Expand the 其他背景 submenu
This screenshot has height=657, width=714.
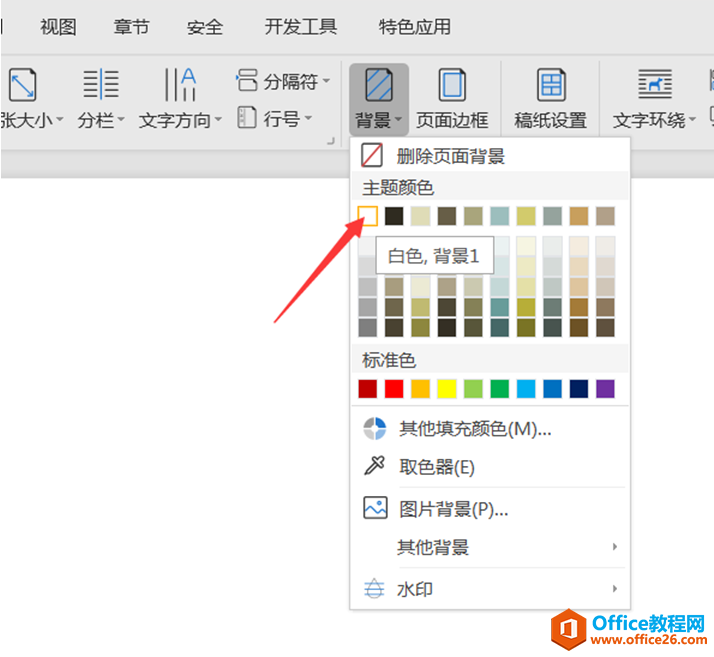point(490,547)
